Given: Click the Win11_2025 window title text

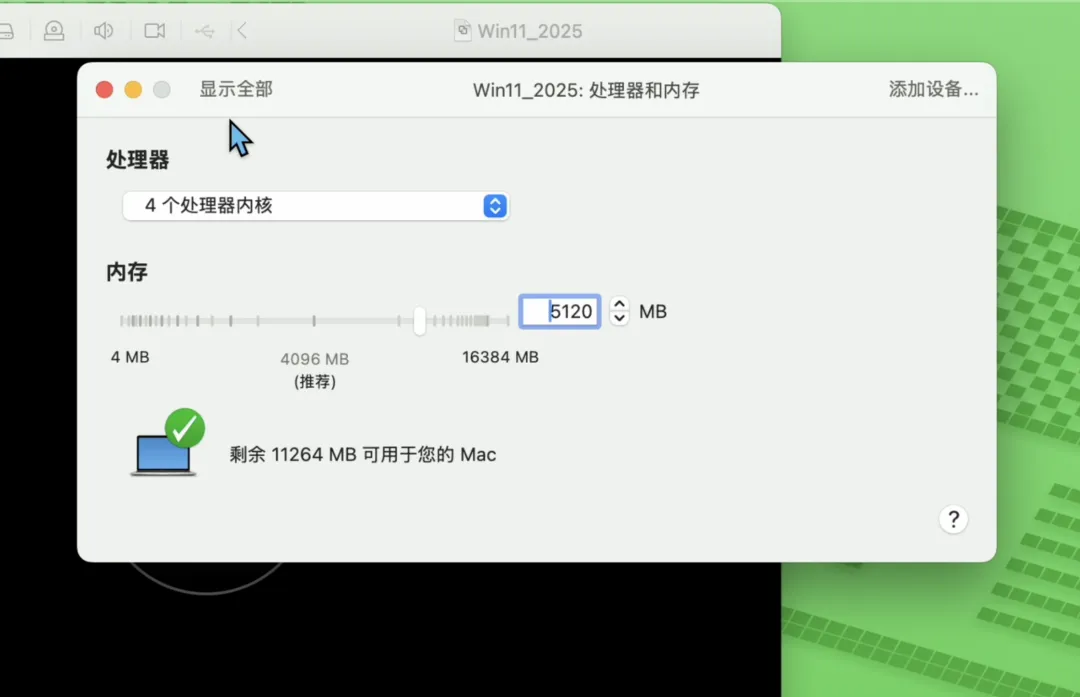Looking at the screenshot, I should (530, 31).
